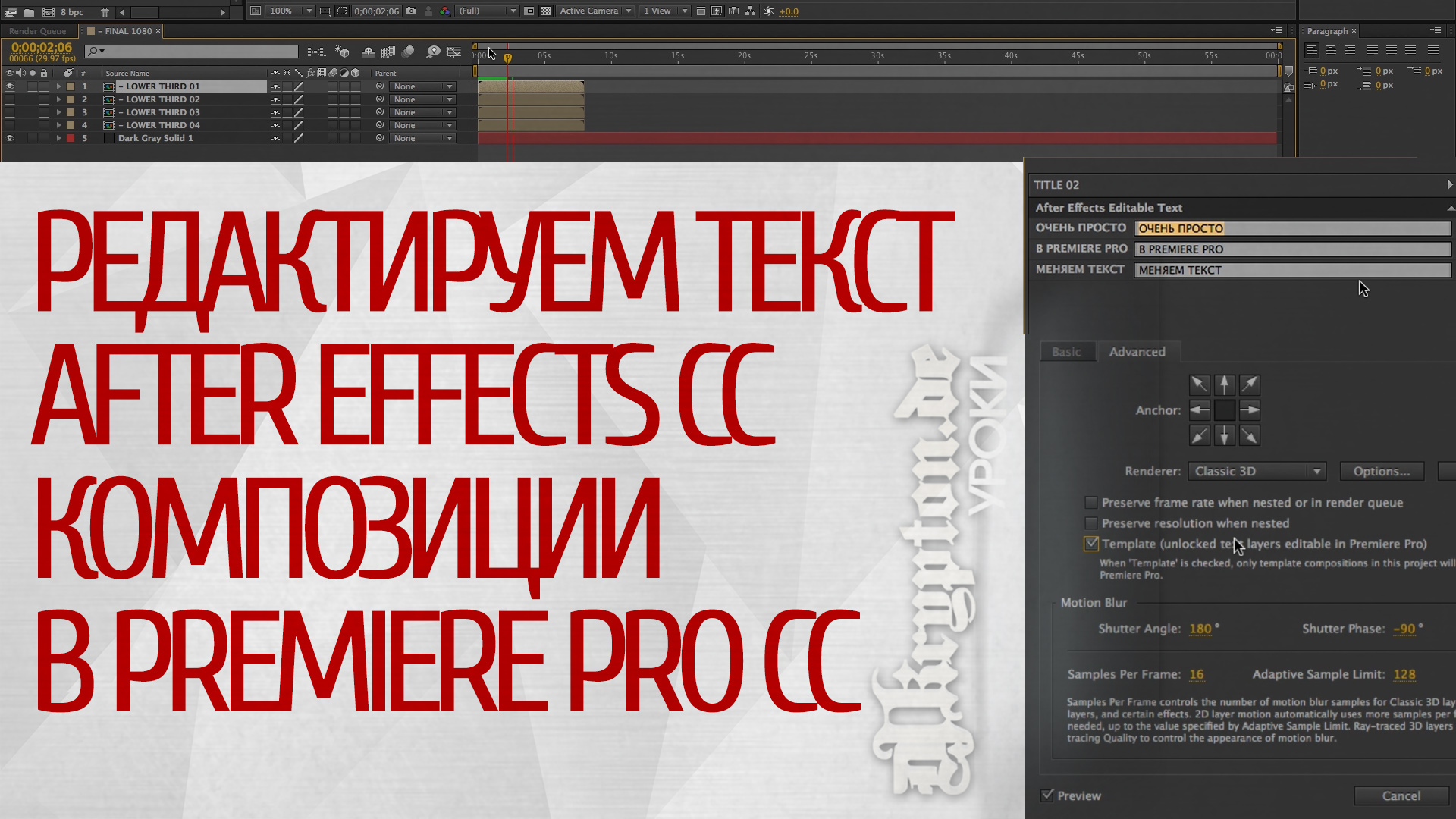This screenshot has width=1456, height=819.
Task: Click the ОЧЕНЬ ПРОСТО text input field
Action: coord(1292,228)
